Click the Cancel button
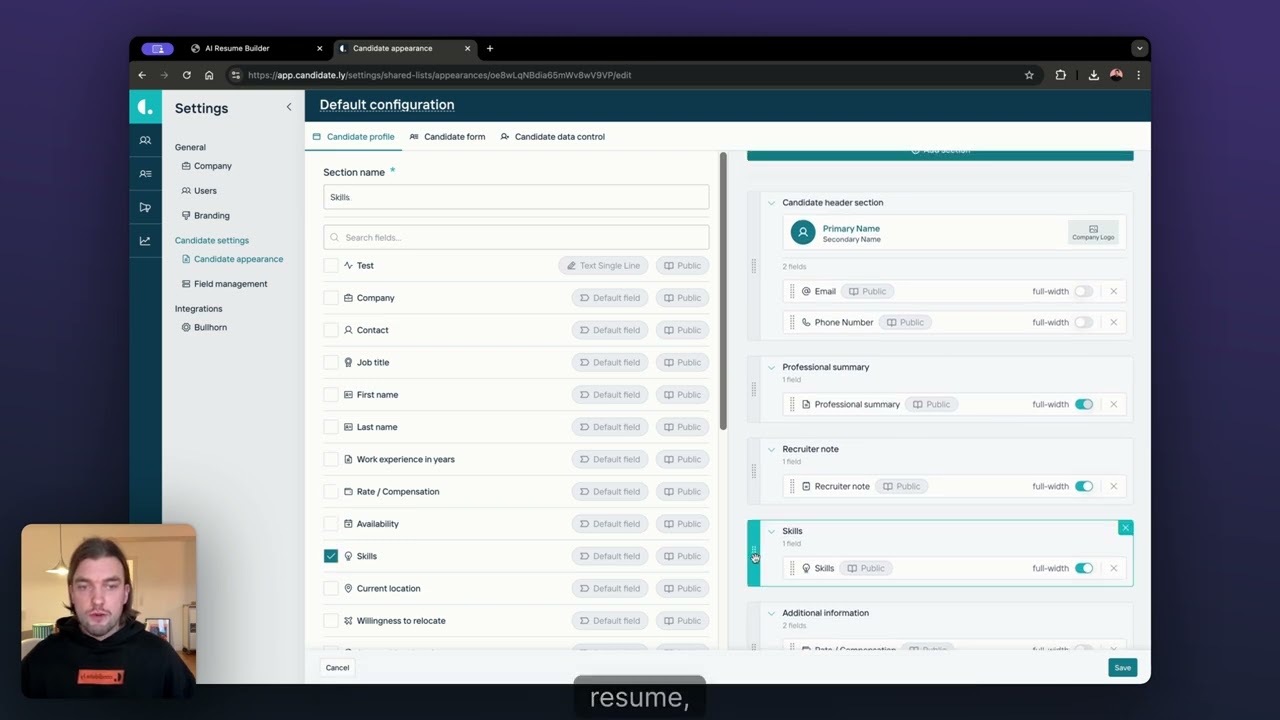Image resolution: width=1280 pixels, height=720 pixels. (x=337, y=668)
